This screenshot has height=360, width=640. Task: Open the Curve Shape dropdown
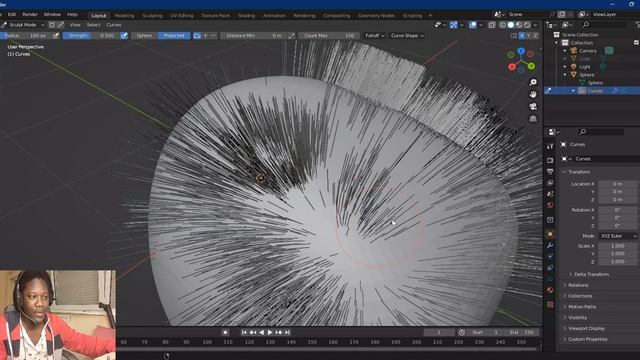pos(407,36)
